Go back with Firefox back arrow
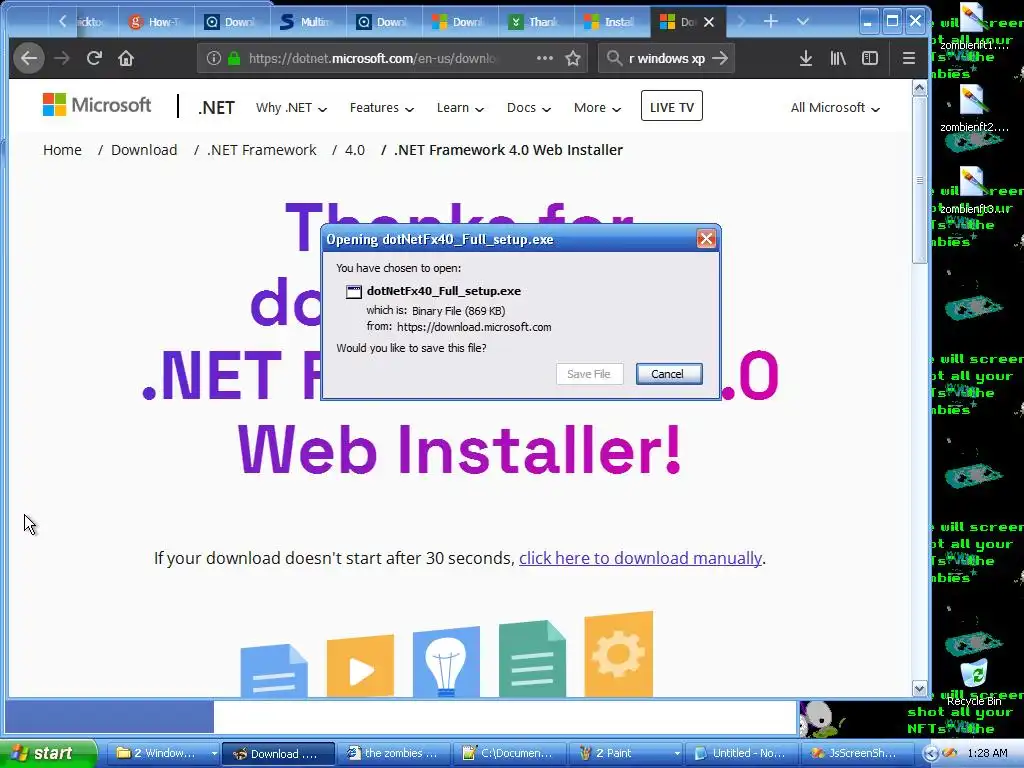1024x768 pixels. 29,58
